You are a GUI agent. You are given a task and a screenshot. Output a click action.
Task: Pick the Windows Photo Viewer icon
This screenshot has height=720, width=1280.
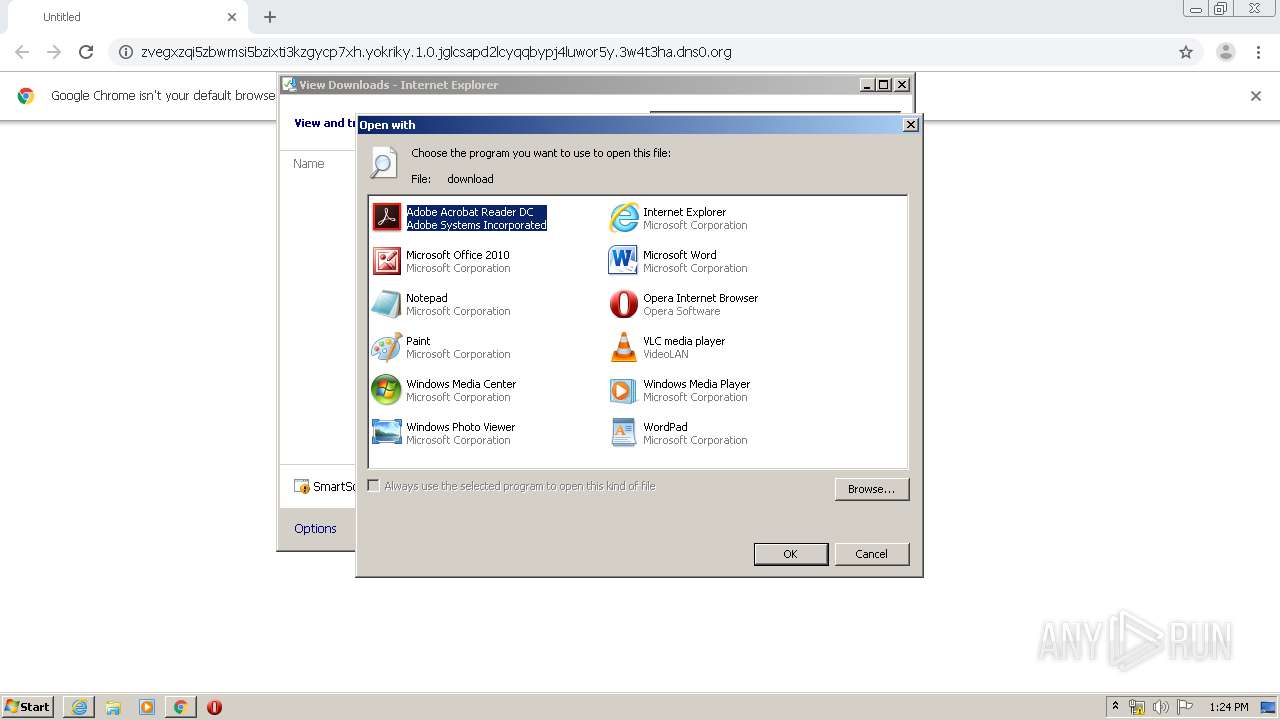(x=387, y=432)
